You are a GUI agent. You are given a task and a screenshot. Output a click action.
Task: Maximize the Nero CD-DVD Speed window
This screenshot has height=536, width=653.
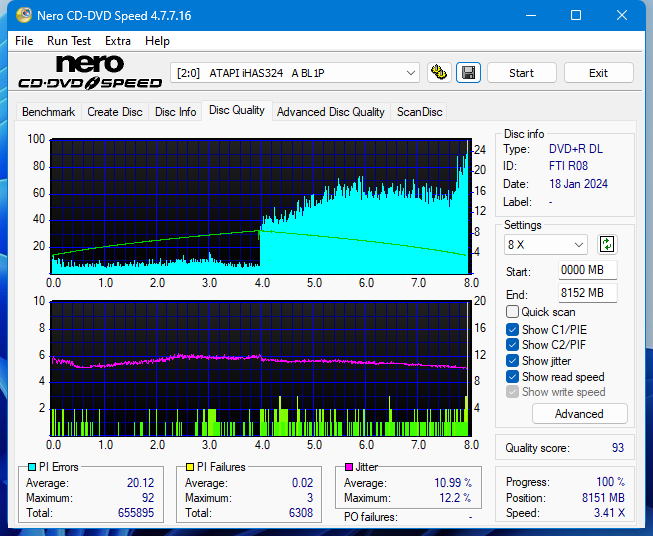pos(576,15)
